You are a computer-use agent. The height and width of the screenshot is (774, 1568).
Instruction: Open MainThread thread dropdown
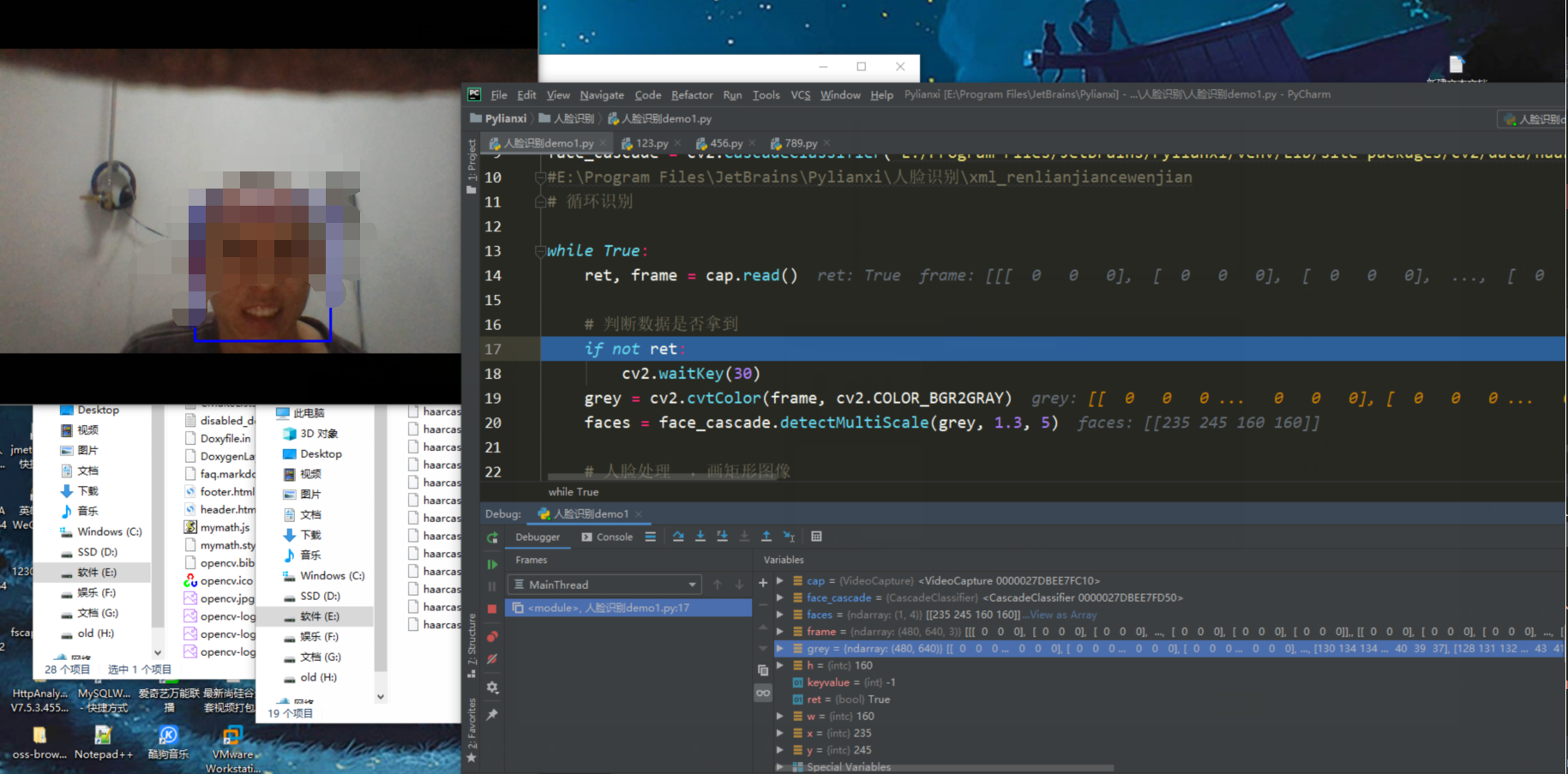[x=605, y=585]
